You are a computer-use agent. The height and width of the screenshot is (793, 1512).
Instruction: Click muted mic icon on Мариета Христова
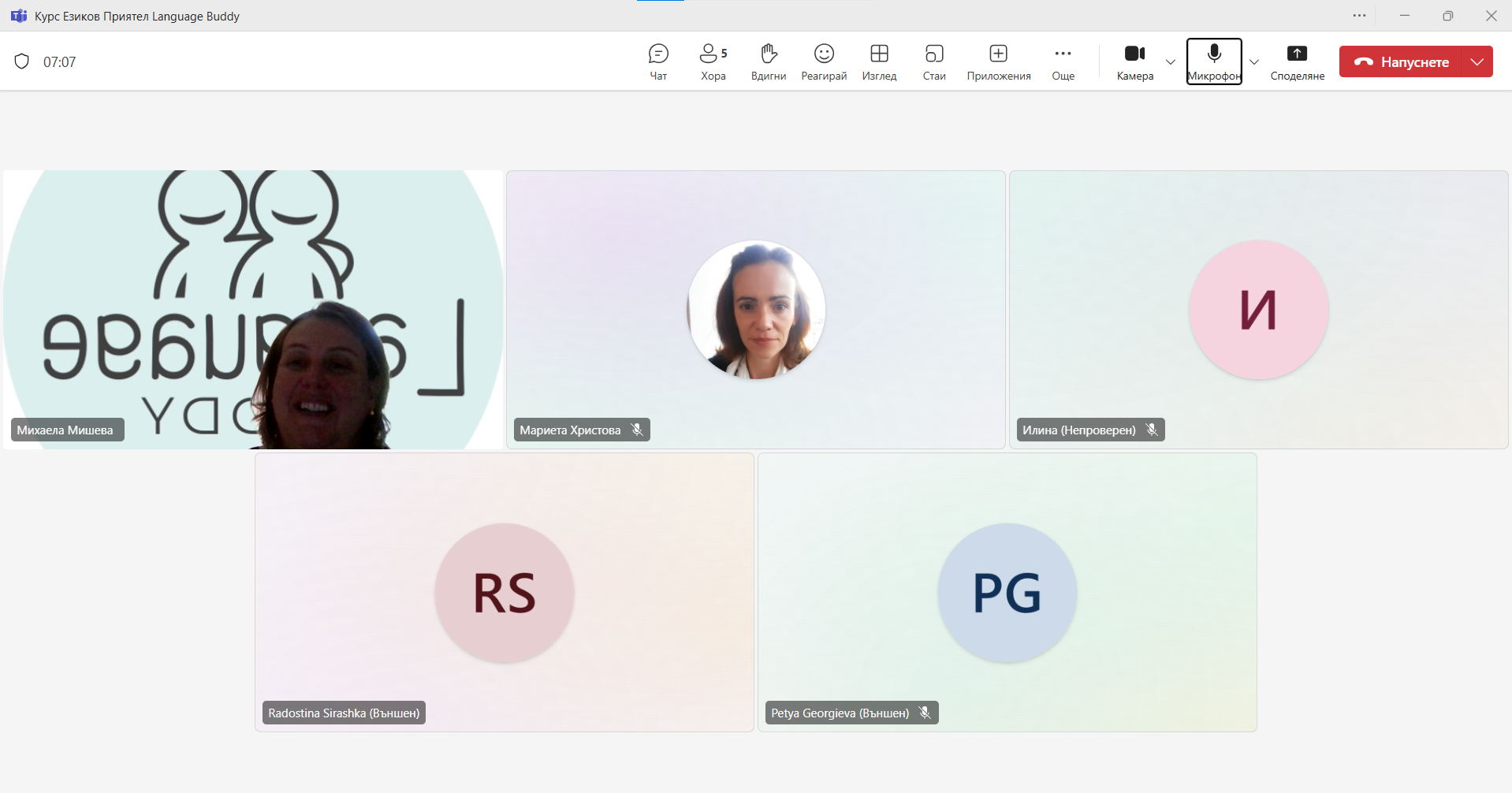[x=637, y=430]
